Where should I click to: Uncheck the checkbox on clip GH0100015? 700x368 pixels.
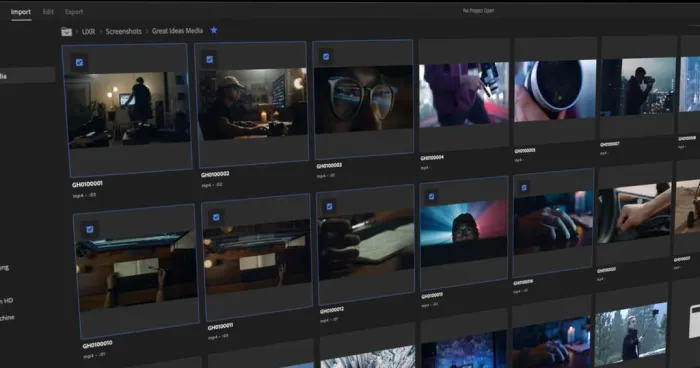pyautogui.click(x=431, y=197)
